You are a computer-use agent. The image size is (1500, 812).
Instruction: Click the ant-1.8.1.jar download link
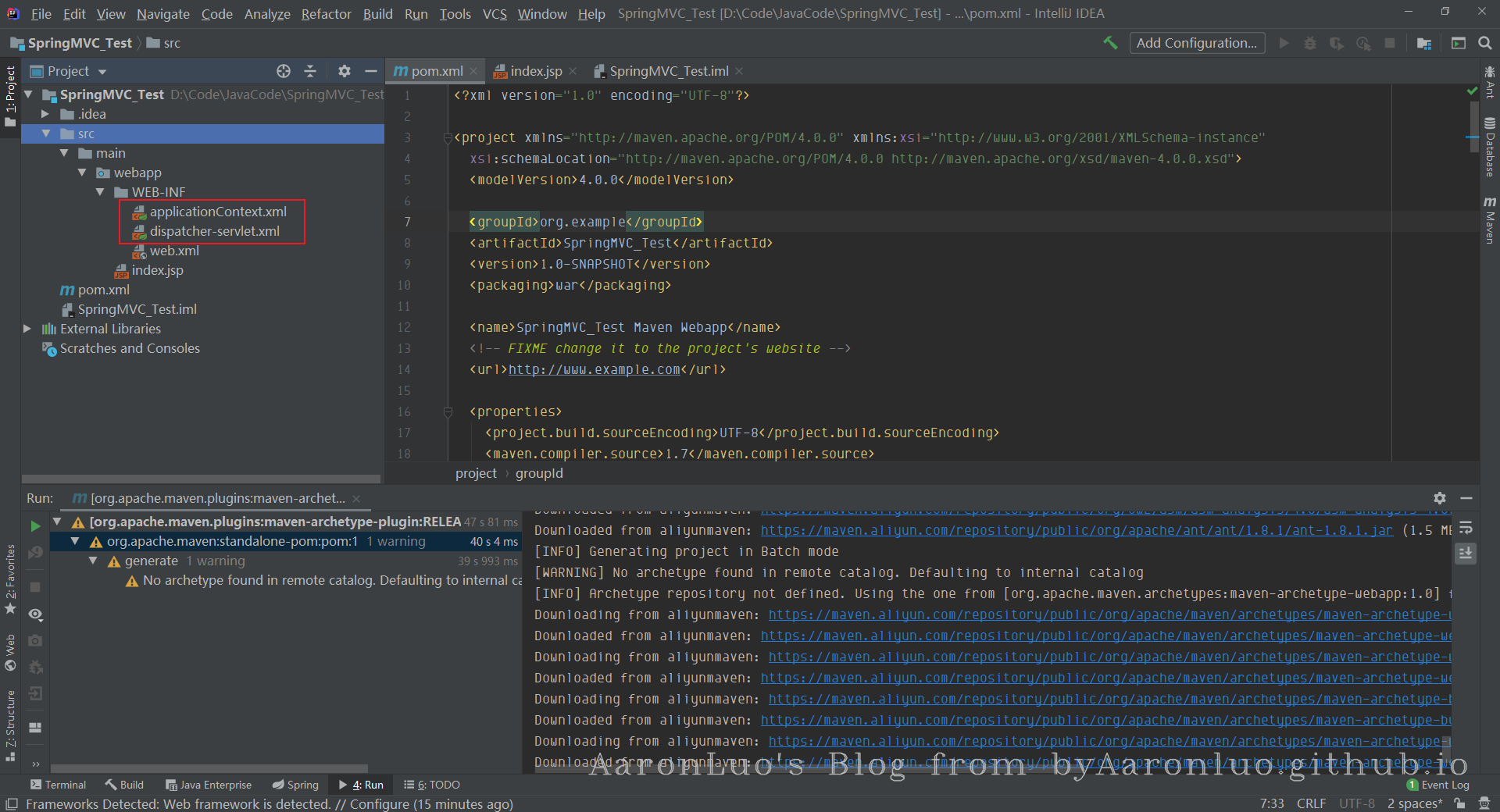click(1077, 530)
